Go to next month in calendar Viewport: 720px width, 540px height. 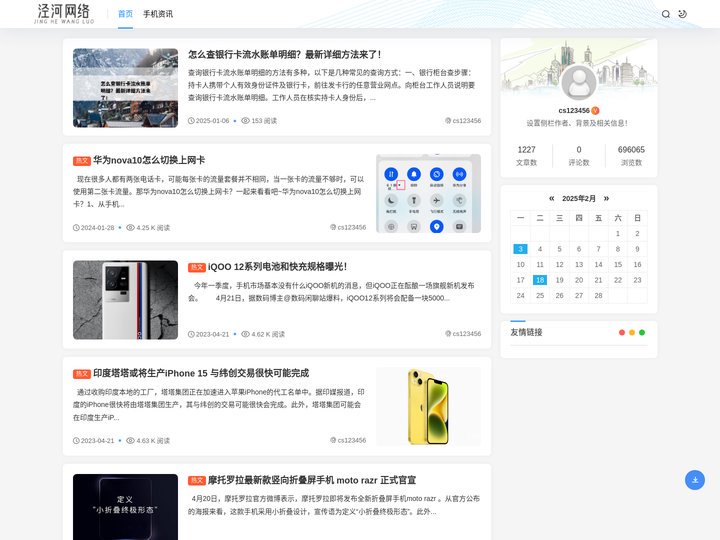tap(606, 198)
